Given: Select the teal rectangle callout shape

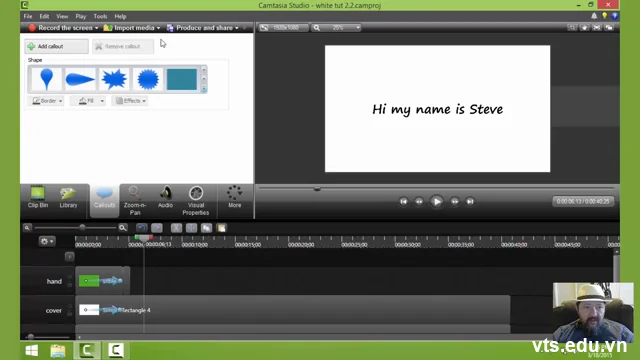Looking at the screenshot, I should point(182,79).
